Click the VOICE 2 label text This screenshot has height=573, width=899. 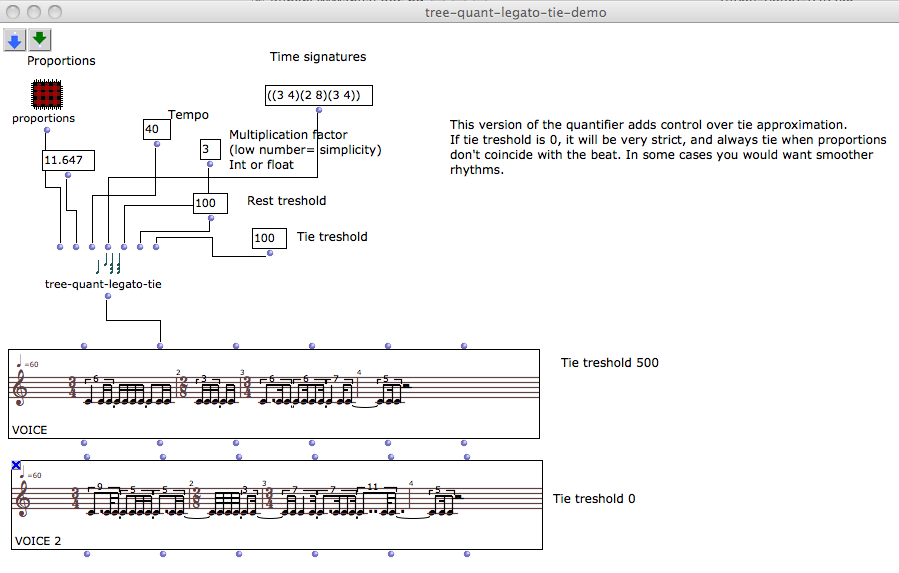point(37,541)
